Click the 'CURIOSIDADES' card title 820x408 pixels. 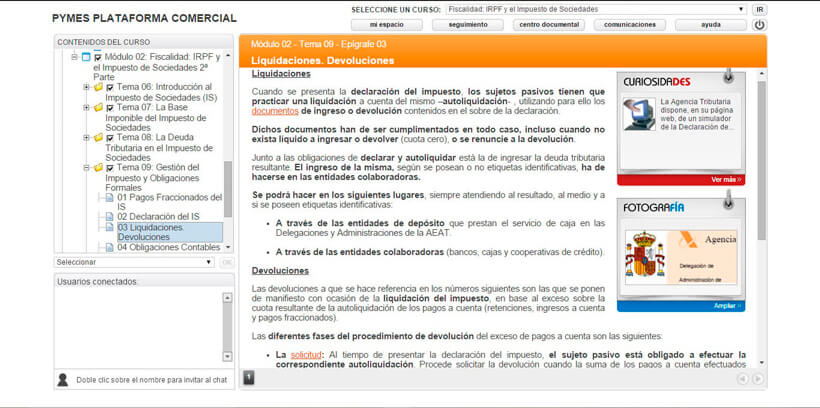click(x=657, y=82)
